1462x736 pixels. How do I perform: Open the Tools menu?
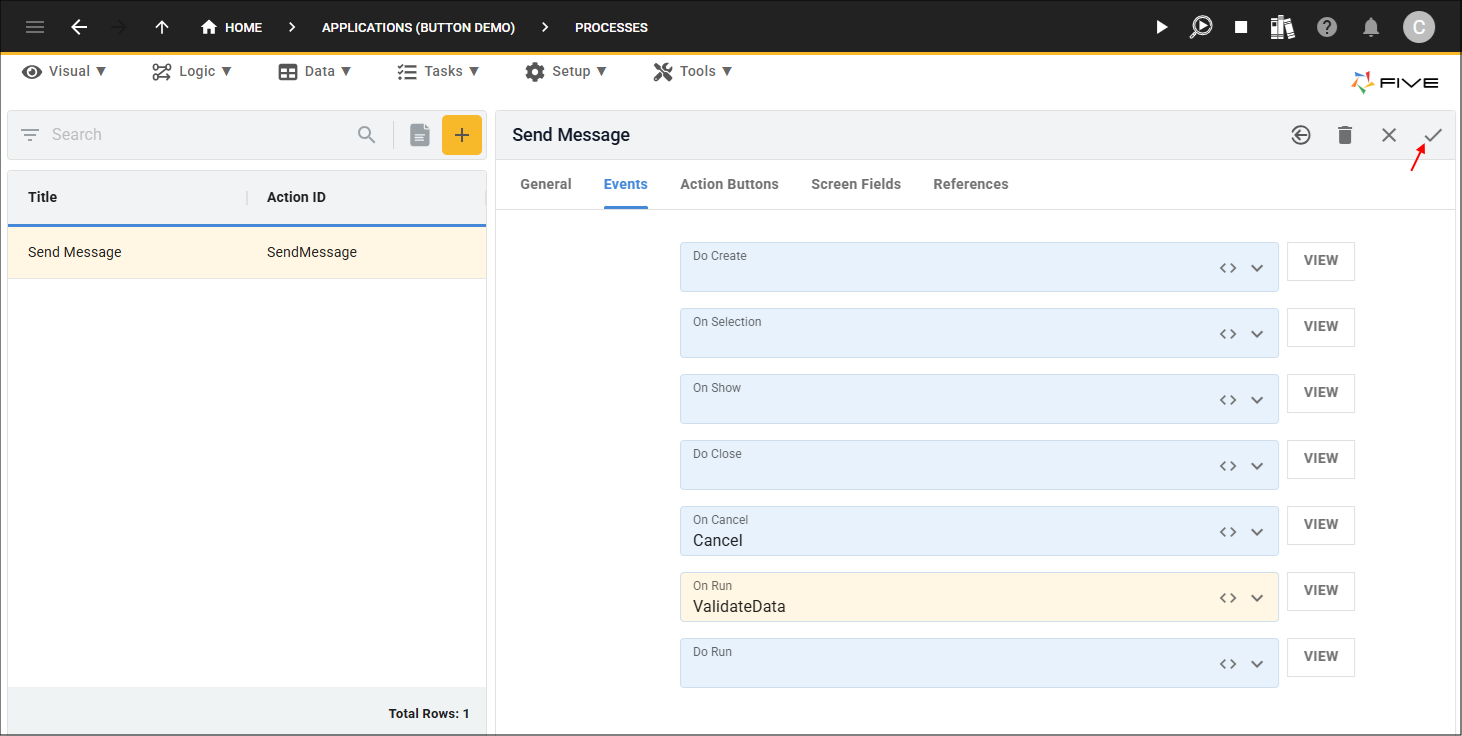coord(693,71)
